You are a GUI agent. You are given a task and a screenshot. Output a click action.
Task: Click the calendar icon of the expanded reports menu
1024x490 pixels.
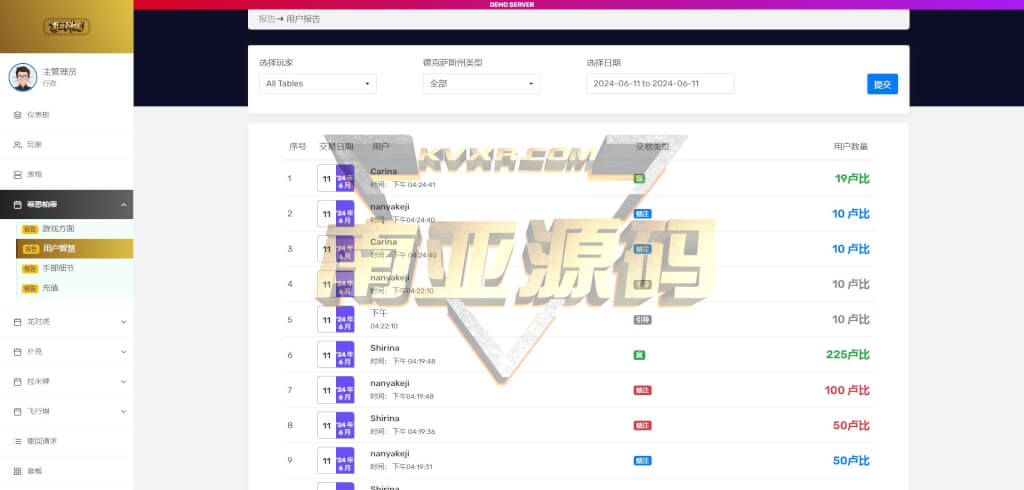click(18, 204)
